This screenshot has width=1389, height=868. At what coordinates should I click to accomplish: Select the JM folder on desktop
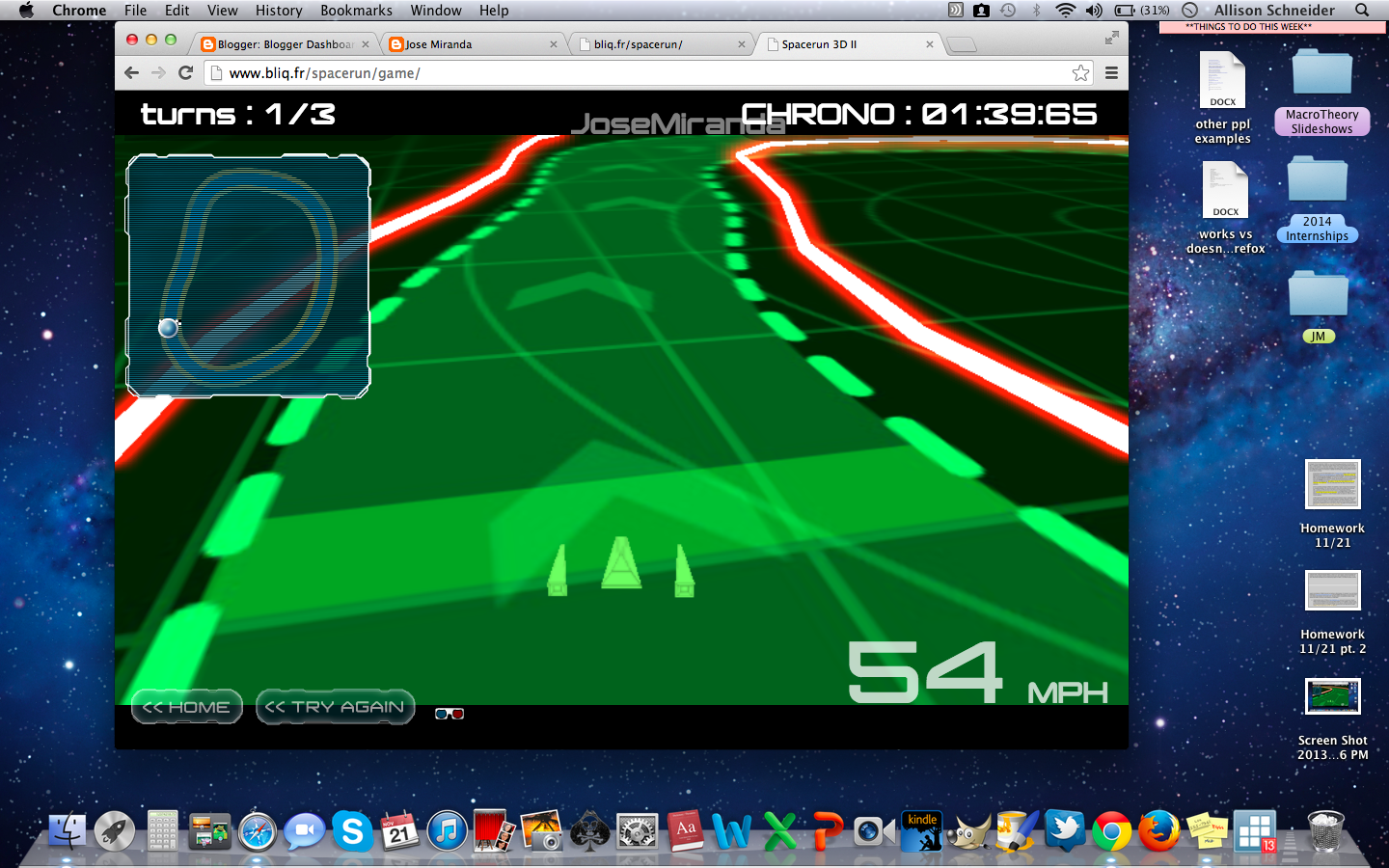tap(1318, 305)
